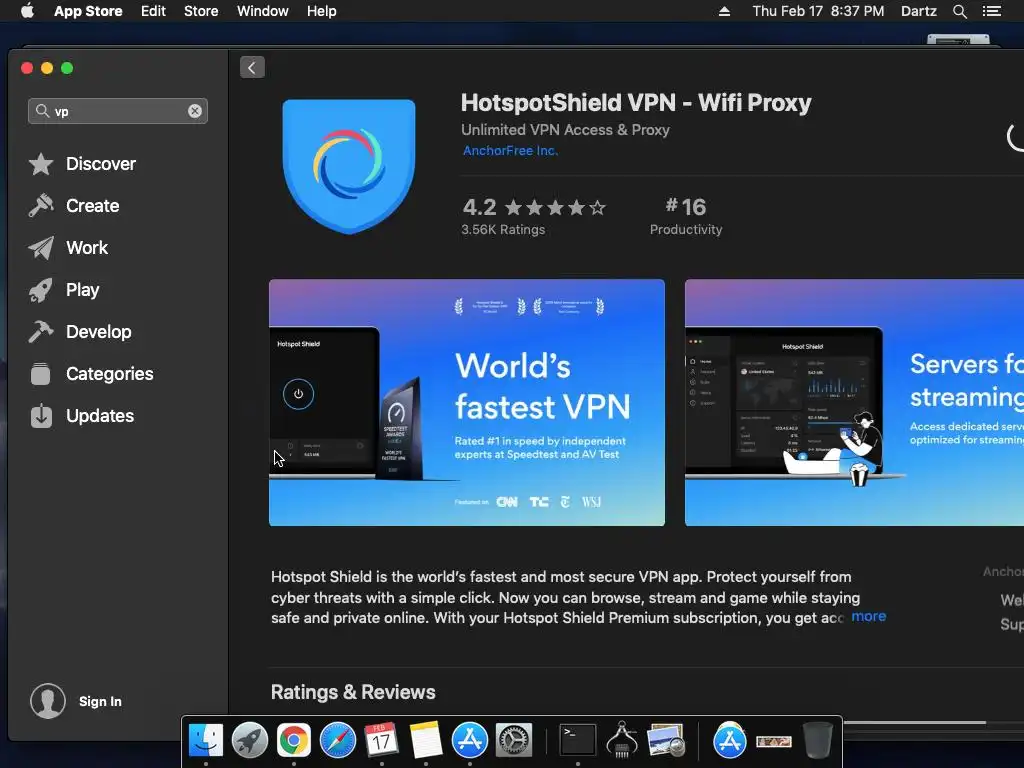Click the Ratings & Reviews heading
Image resolution: width=1024 pixels, height=768 pixels.
click(x=353, y=692)
